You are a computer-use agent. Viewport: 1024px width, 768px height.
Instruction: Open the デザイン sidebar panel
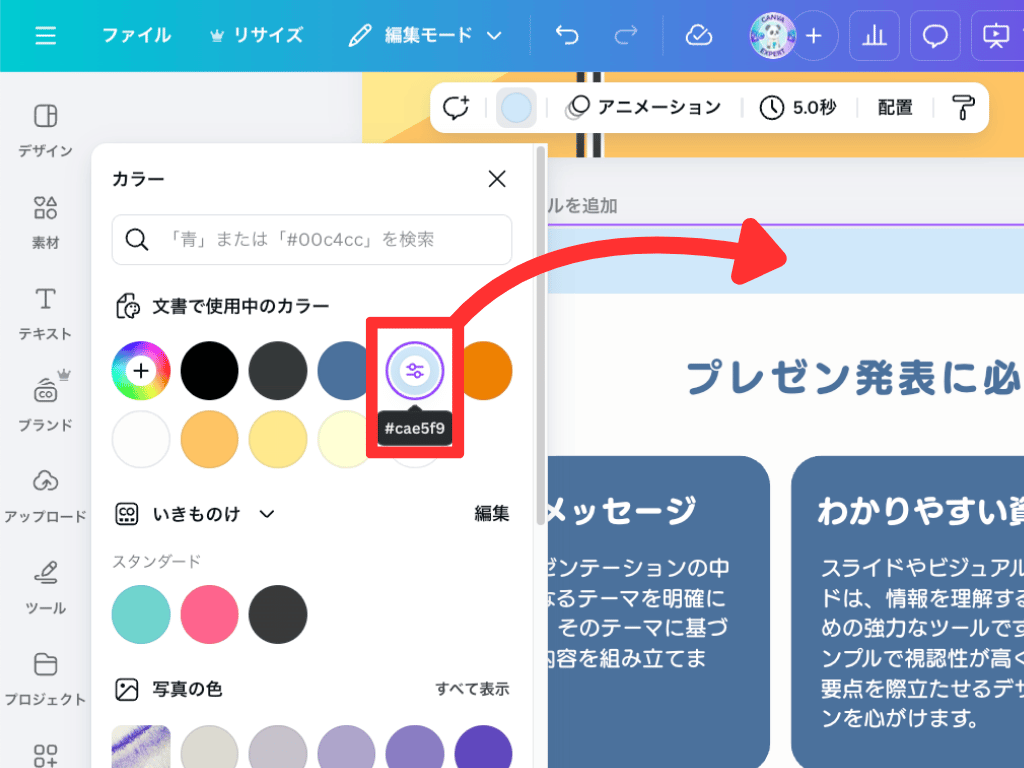pyautogui.click(x=45, y=130)
